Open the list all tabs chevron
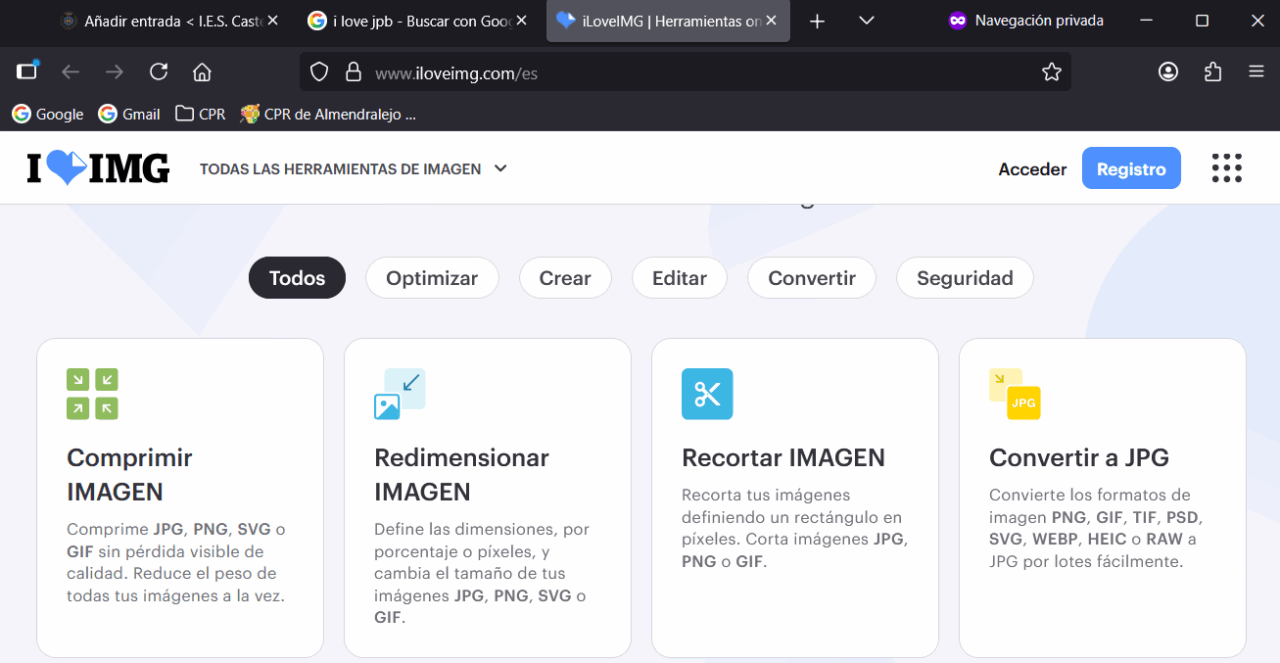This screenshot has height=663, width=1280. [x=867, y=21]
